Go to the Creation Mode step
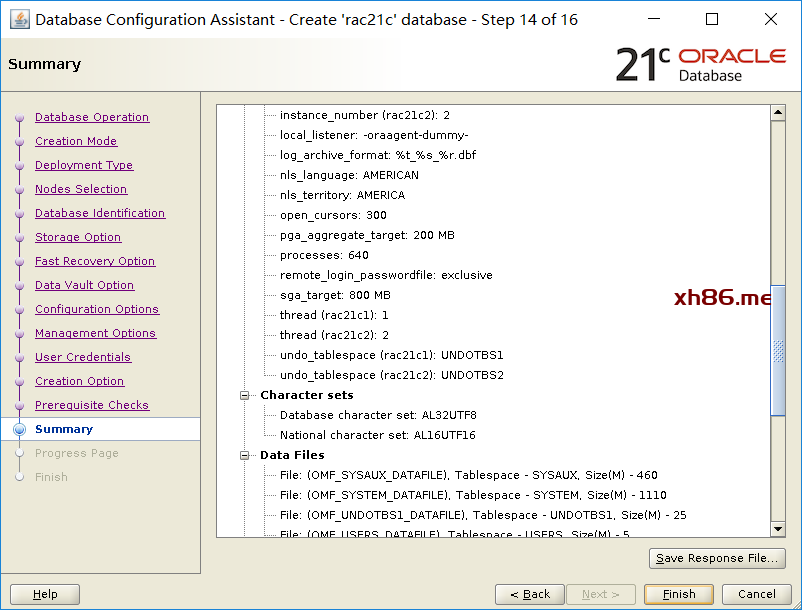Viewport: 802px width, 610px height. click(76, 141)
